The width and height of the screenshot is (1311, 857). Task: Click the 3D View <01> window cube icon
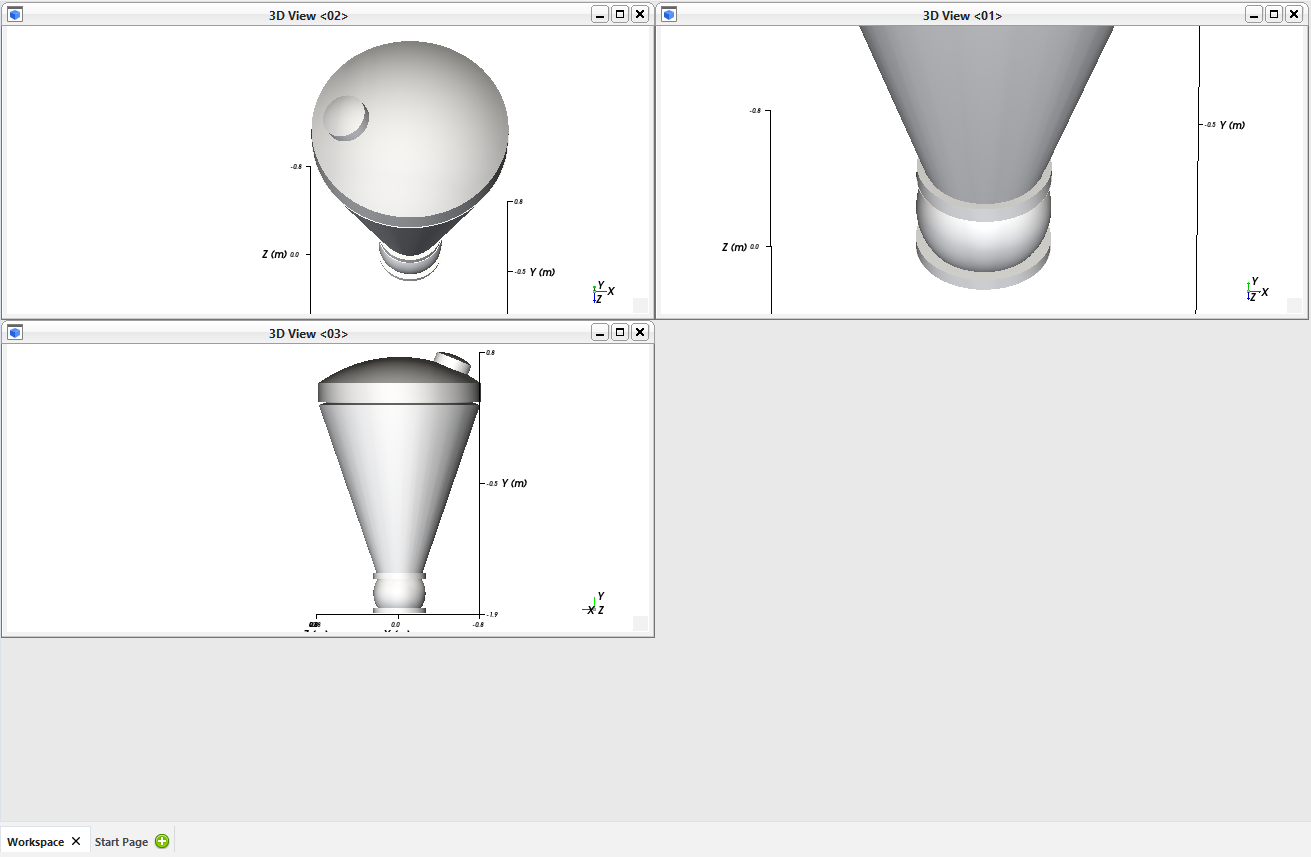coord(669,15)
